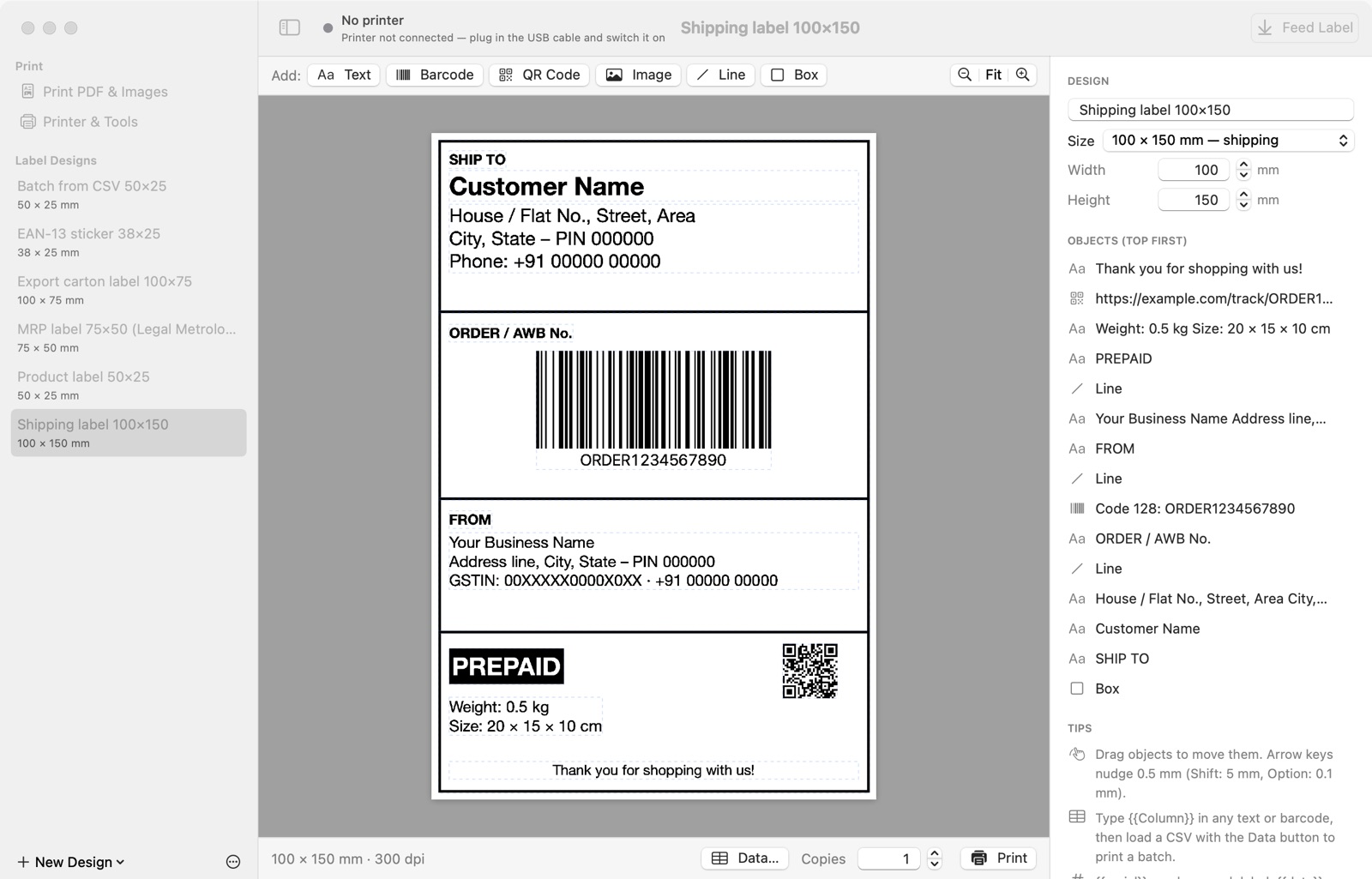Select the EAN-13 sticker 38×25 design

(129, 242)
